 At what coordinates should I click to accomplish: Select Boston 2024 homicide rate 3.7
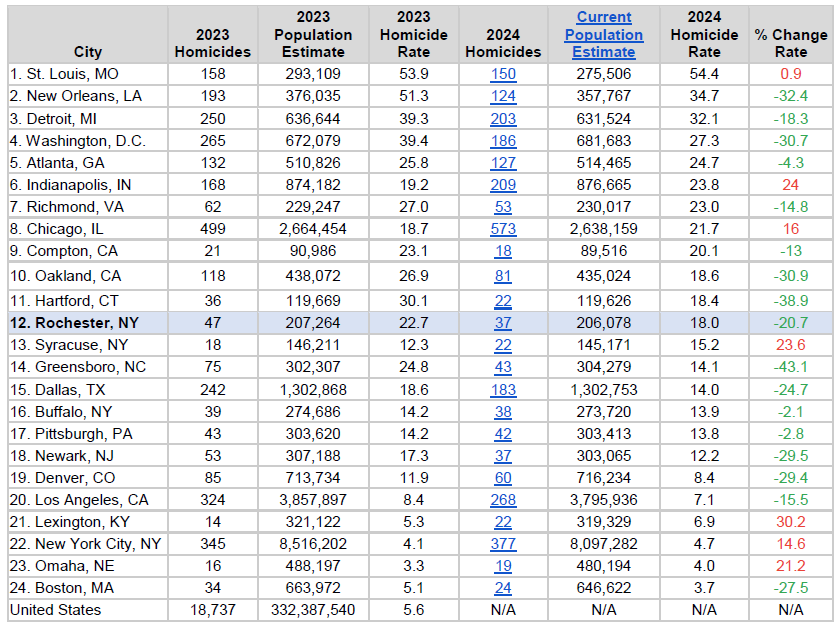pyautogui.click(x=704, y=588)
